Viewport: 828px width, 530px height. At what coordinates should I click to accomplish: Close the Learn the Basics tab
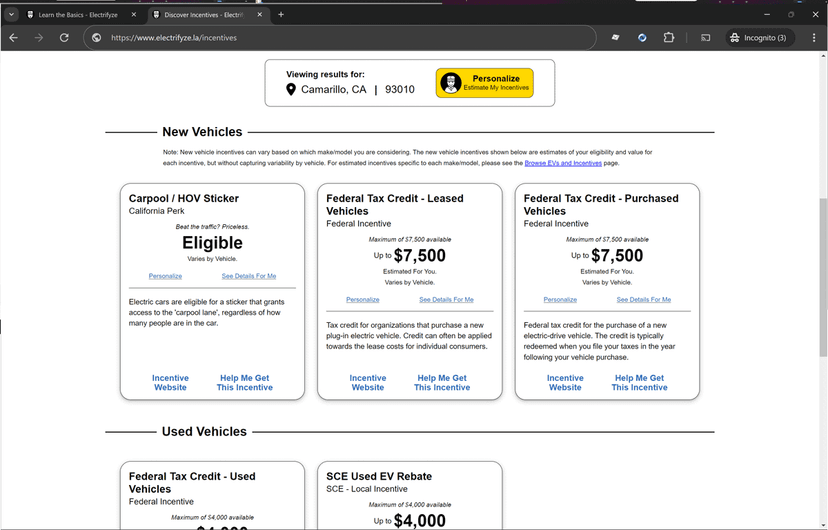click(134, 15)
